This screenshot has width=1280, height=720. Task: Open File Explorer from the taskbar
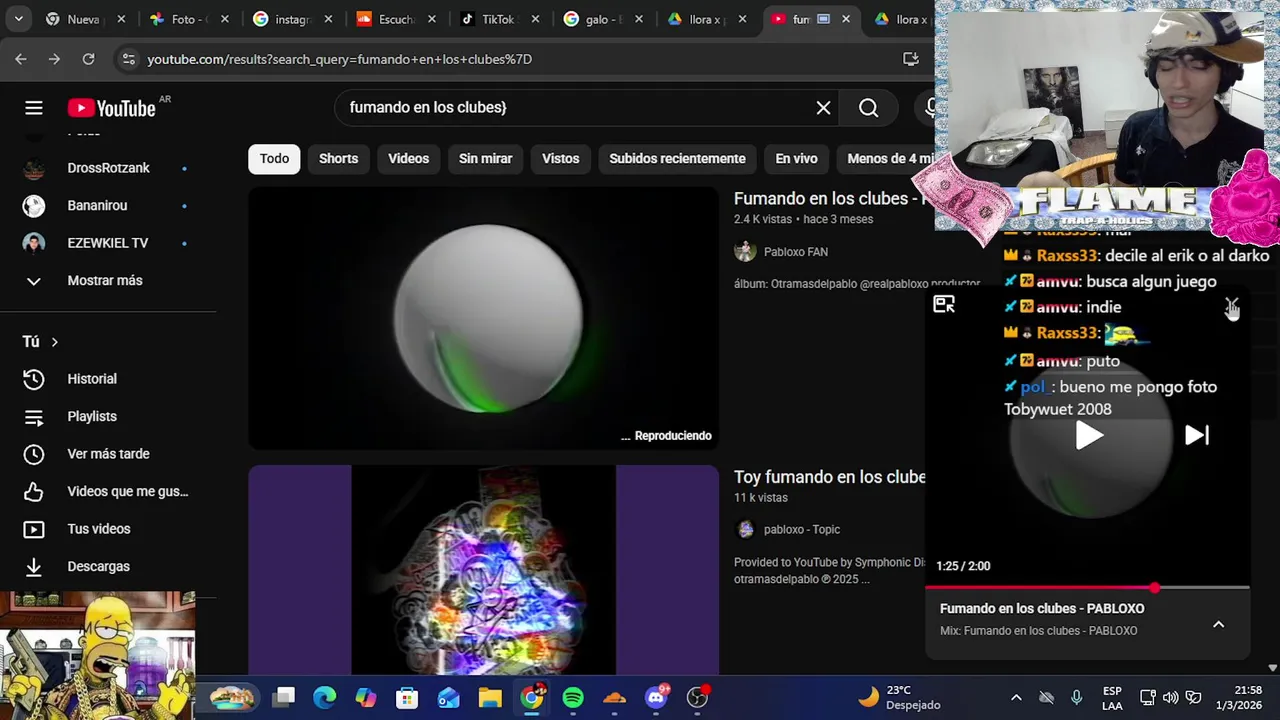490,697
